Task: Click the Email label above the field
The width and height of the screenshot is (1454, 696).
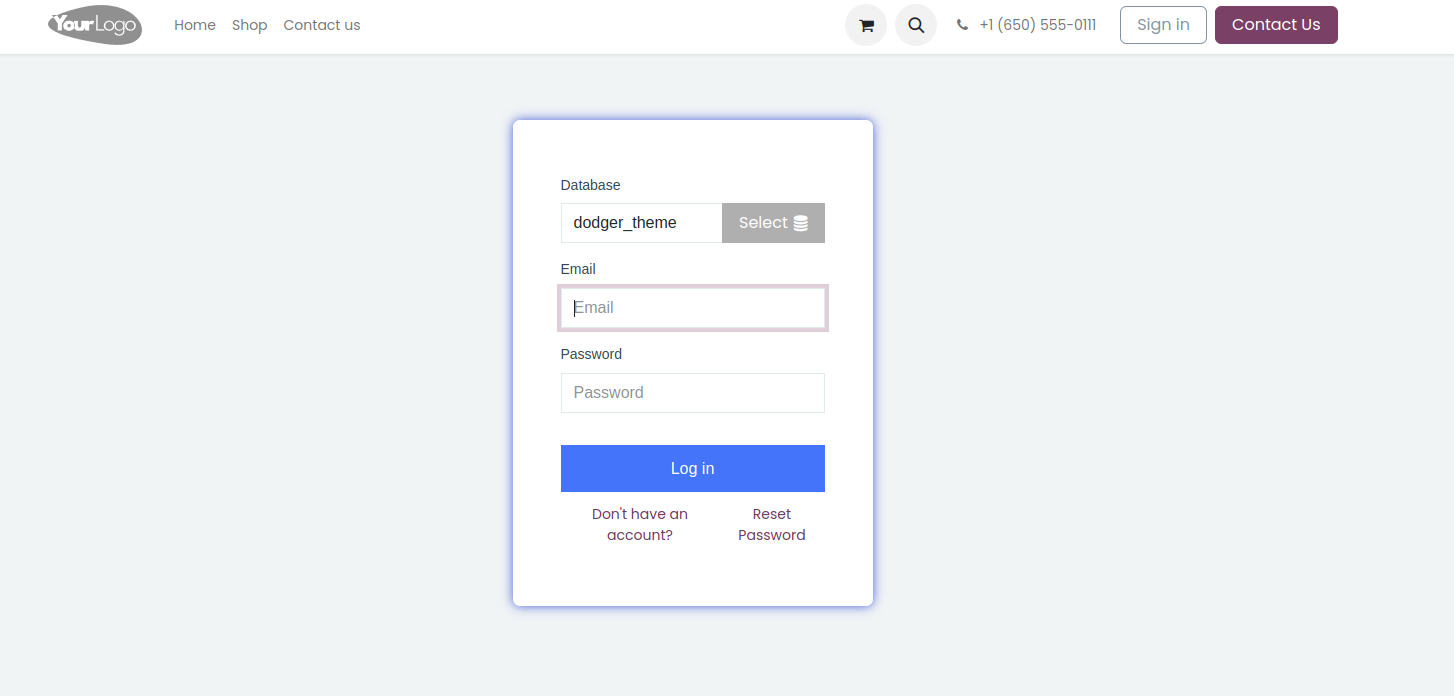Action: coord(578,269)
